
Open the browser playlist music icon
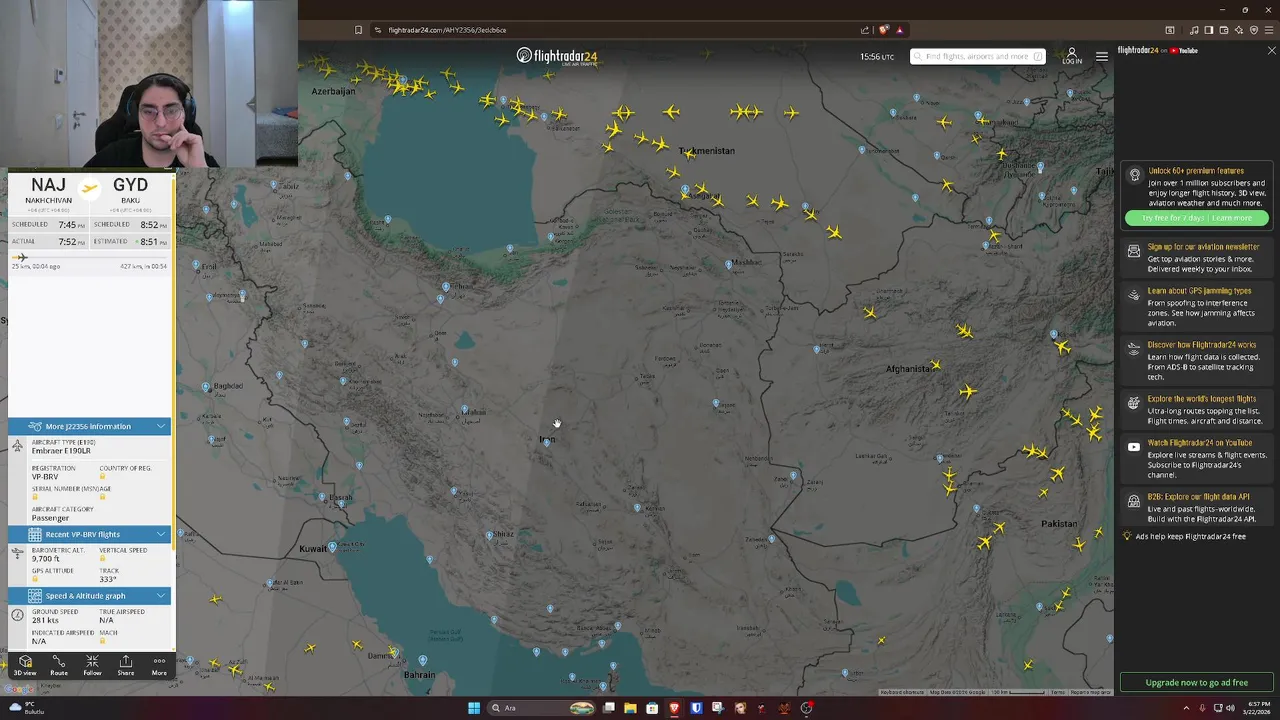1194,30
